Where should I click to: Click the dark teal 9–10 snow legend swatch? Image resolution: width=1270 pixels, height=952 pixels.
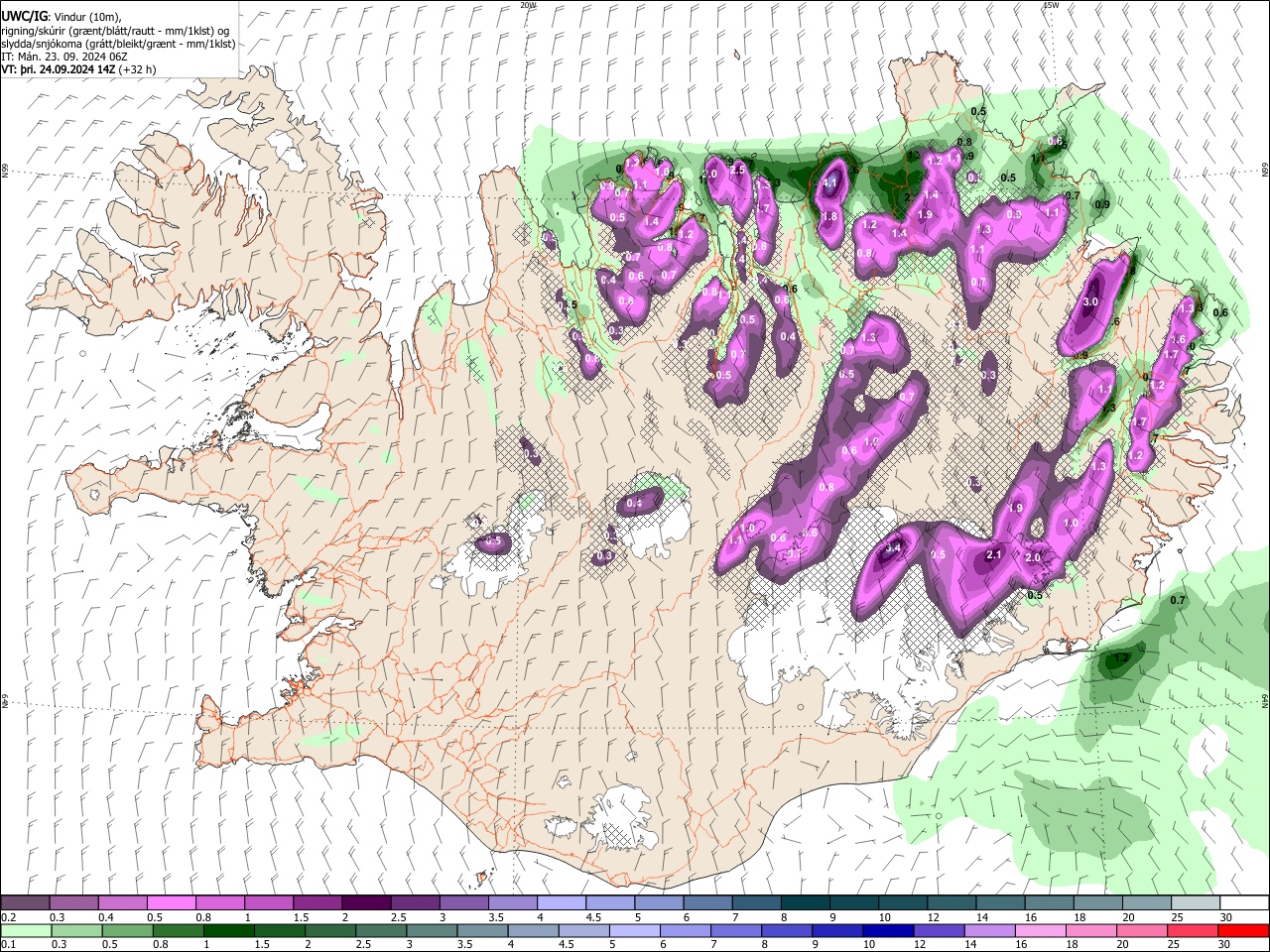pos(853,902)
